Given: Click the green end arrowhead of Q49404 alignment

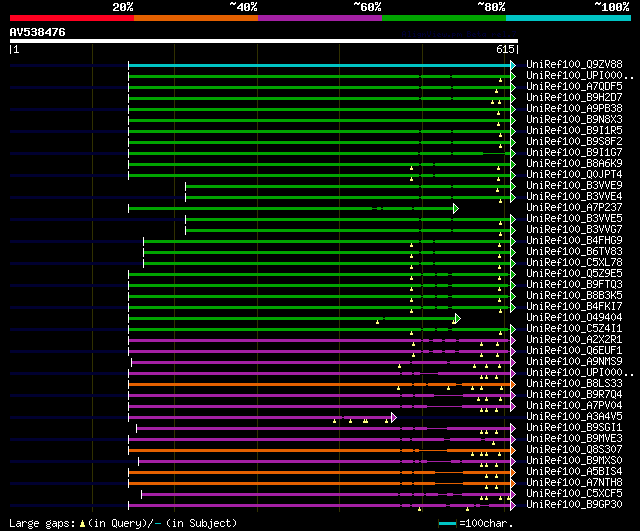Looking at the screenshot, I should point(458,318).
